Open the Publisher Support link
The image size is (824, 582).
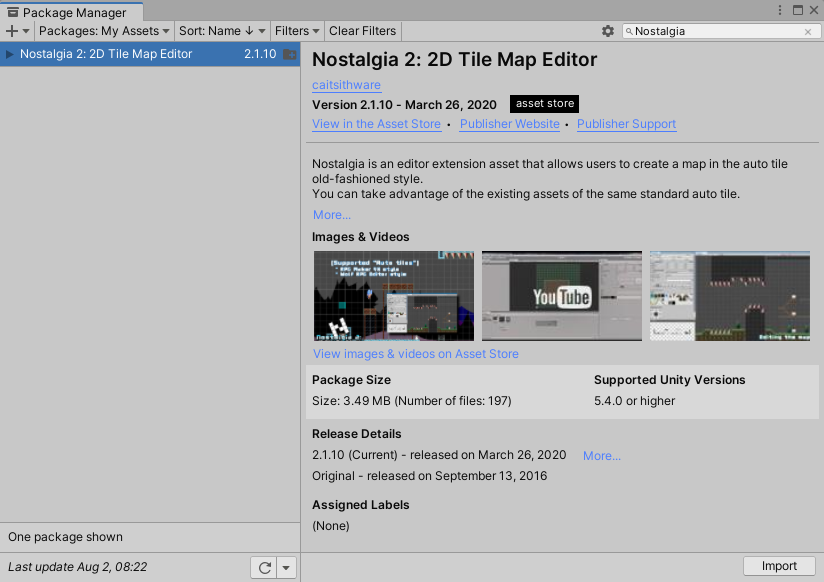(626, 124)
